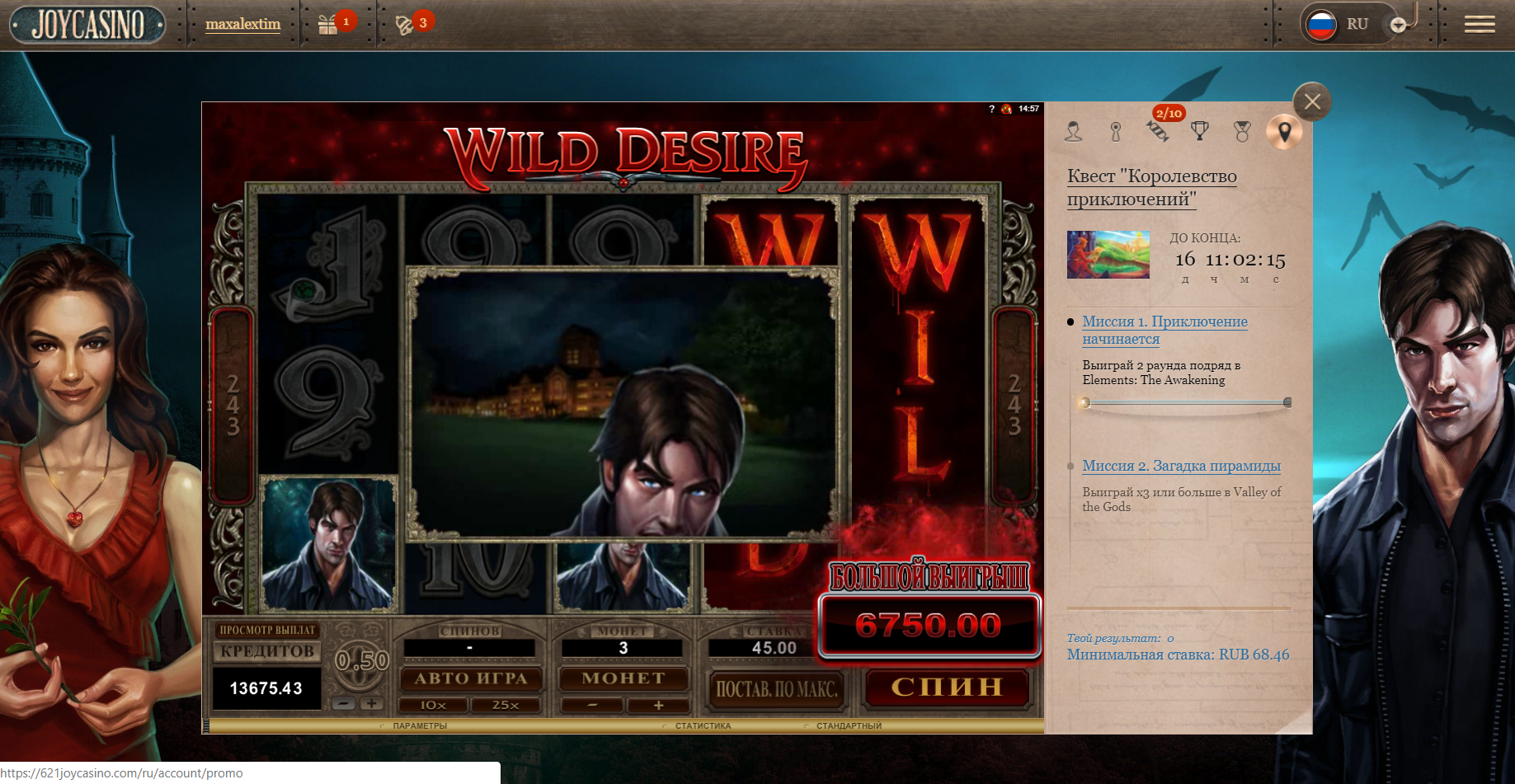Click the coins value 3 field
Viewport: 1515px width, 784px height.
[623, 648]
